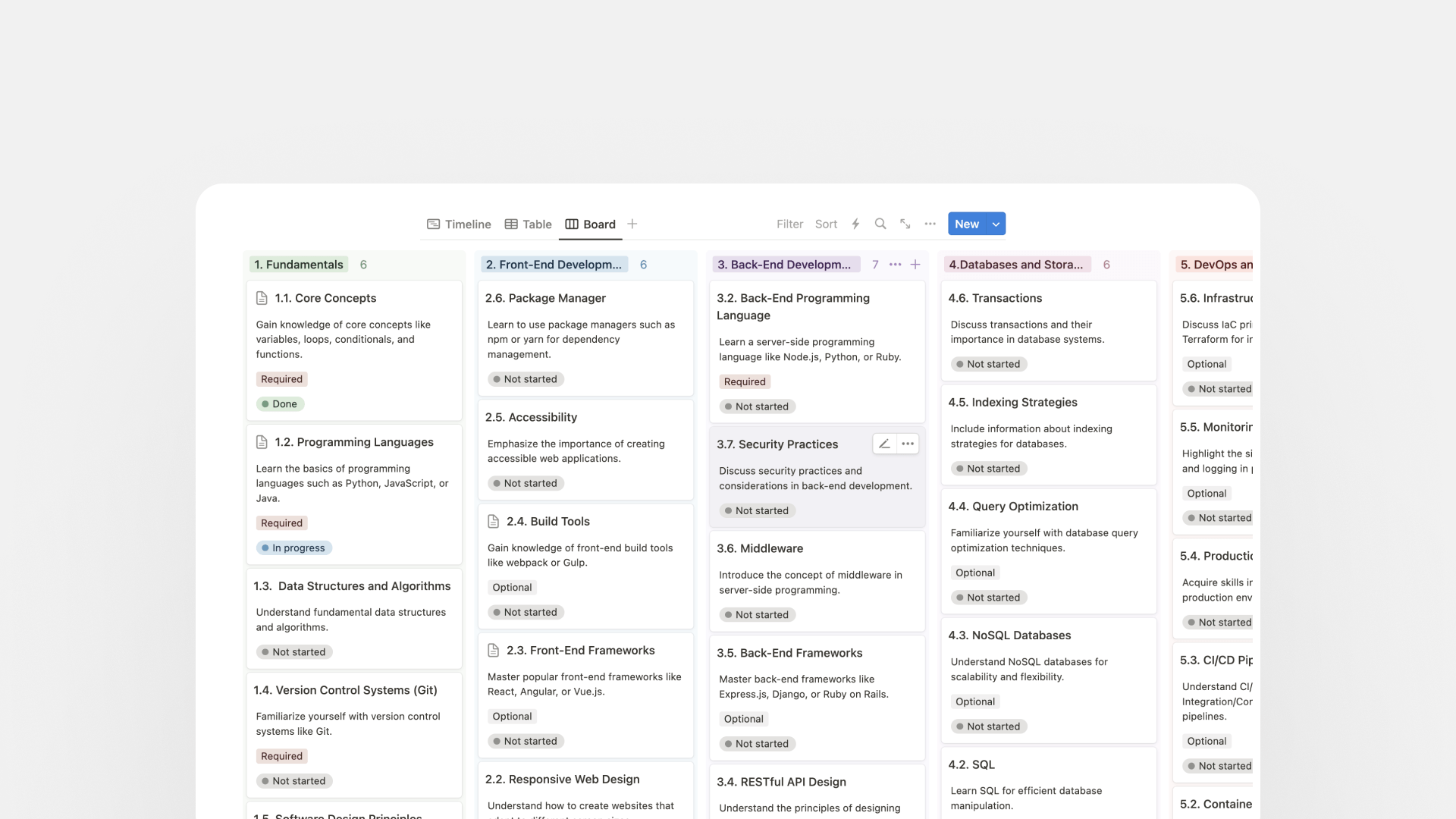The width and height of the screenshot is (1456, 819).
Task: Click the 2. Front-End Development column header
Action: click(554, 265)
